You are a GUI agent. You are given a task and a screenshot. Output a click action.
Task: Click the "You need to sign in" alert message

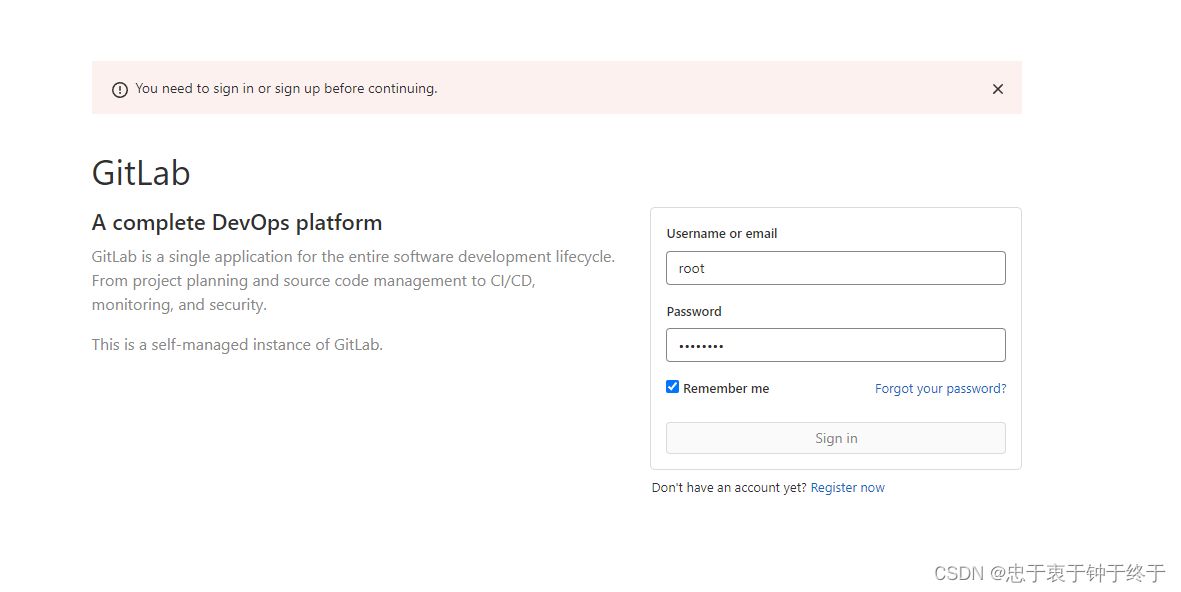(x=286, y=89)
